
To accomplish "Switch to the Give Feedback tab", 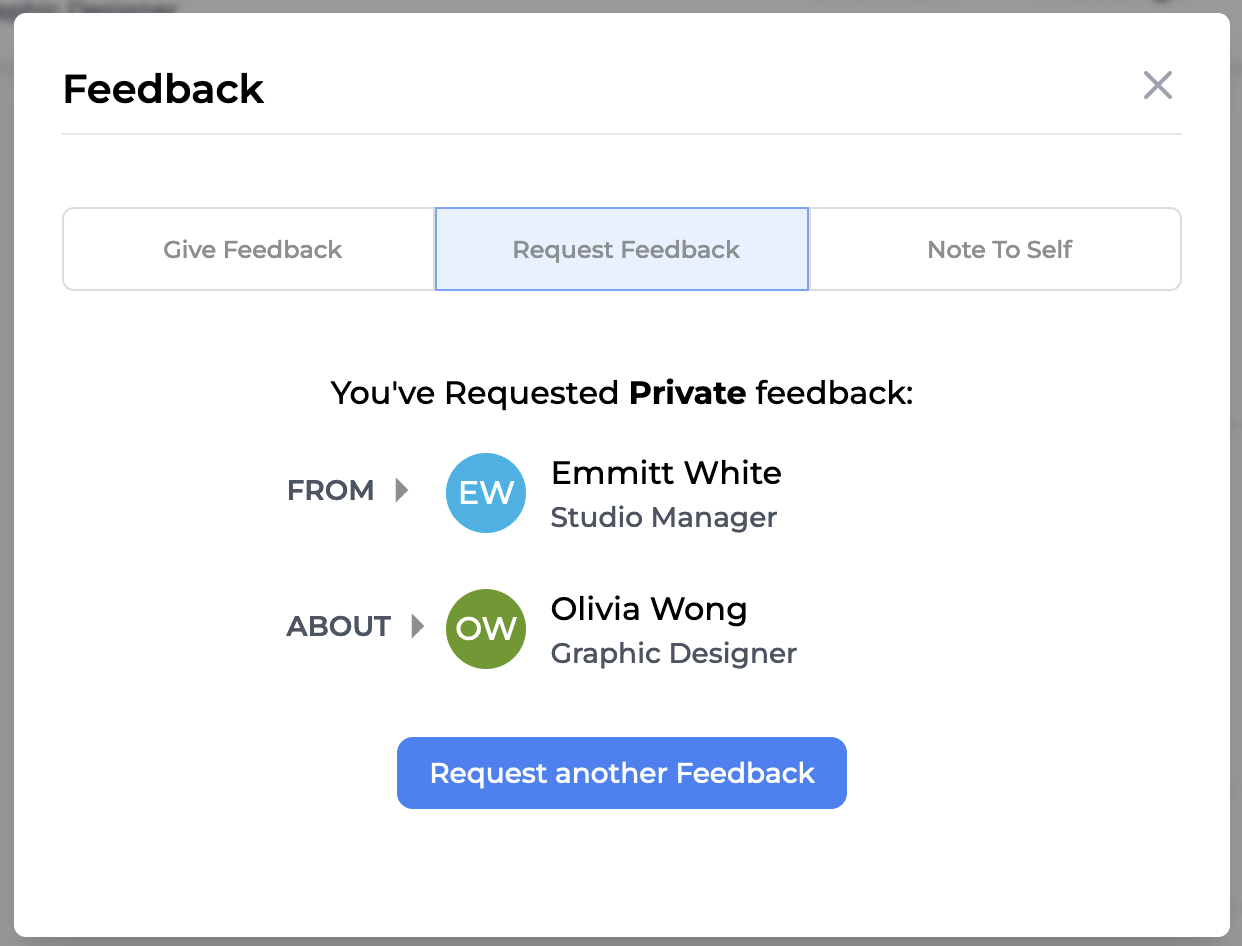I will click(252, 249).
